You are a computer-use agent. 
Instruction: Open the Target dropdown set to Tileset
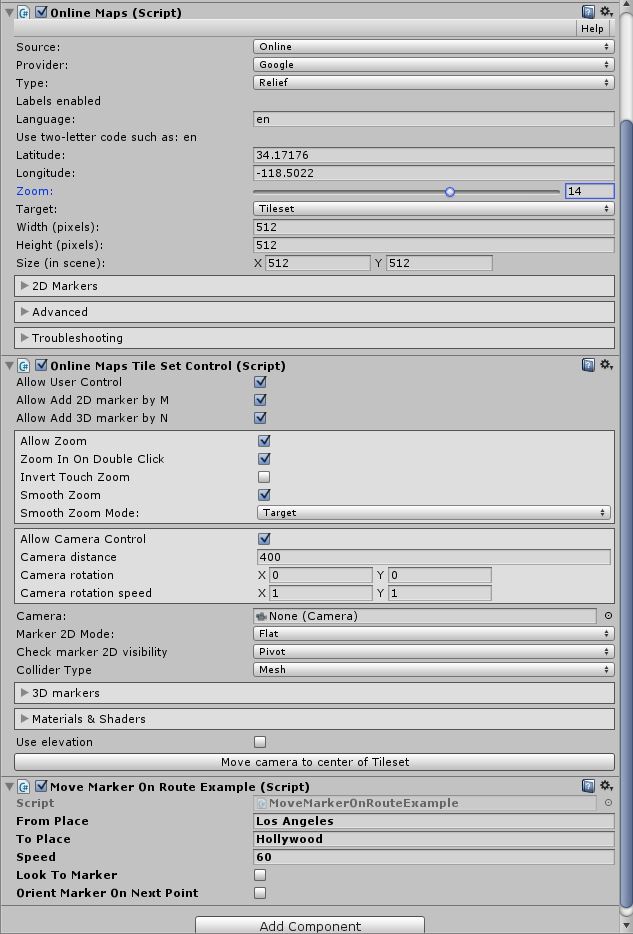coord(434,208)
